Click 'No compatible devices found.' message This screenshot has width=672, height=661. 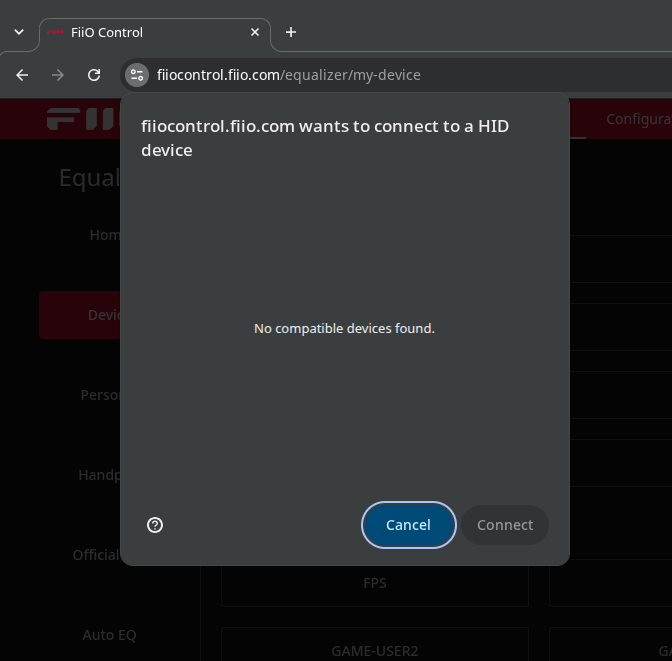click(x=344, y=329)
